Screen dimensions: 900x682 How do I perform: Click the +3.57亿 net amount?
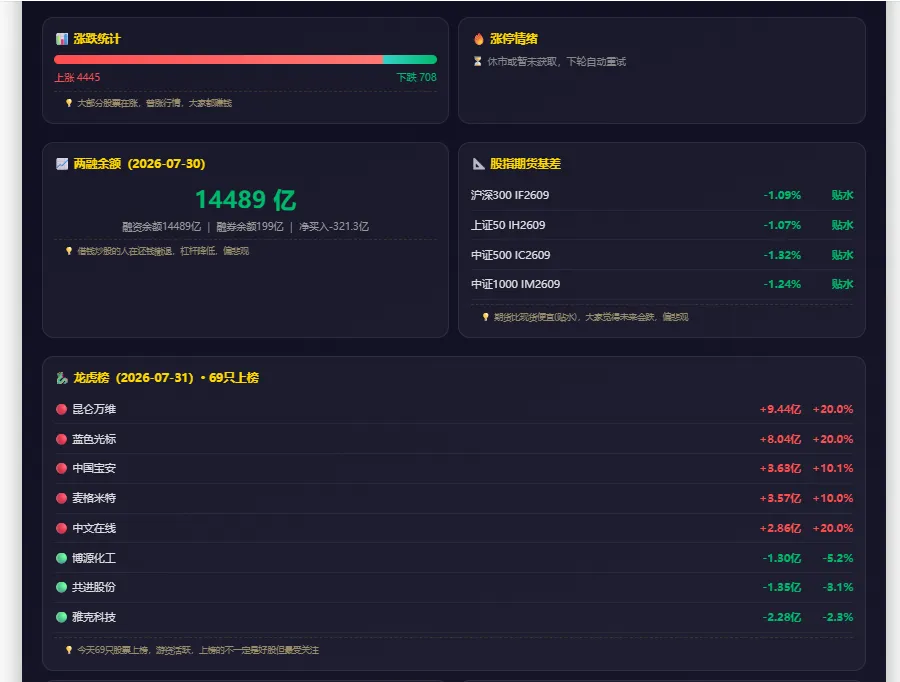780,498
